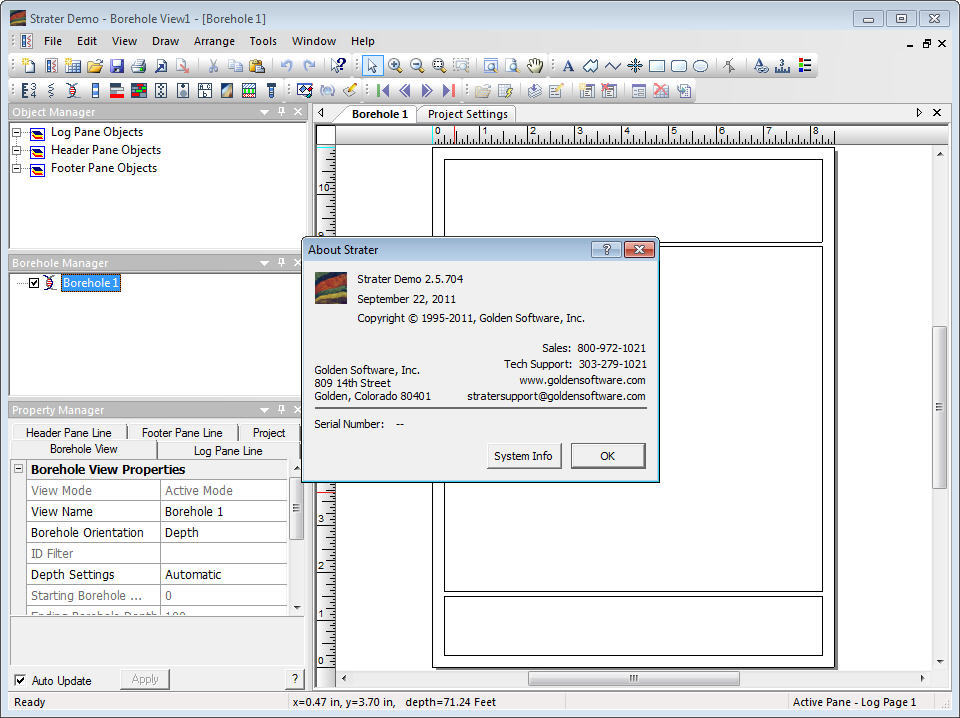The height and width of the screenshot is (718, 960).
Task: Open the Tools menu
Action: point(263,41)
